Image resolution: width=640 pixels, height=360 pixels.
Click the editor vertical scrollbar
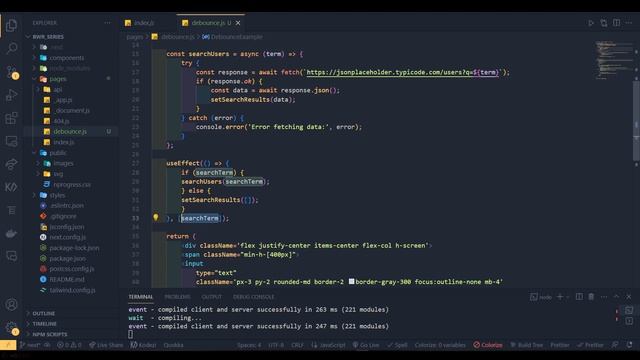(x=636, y=120)
